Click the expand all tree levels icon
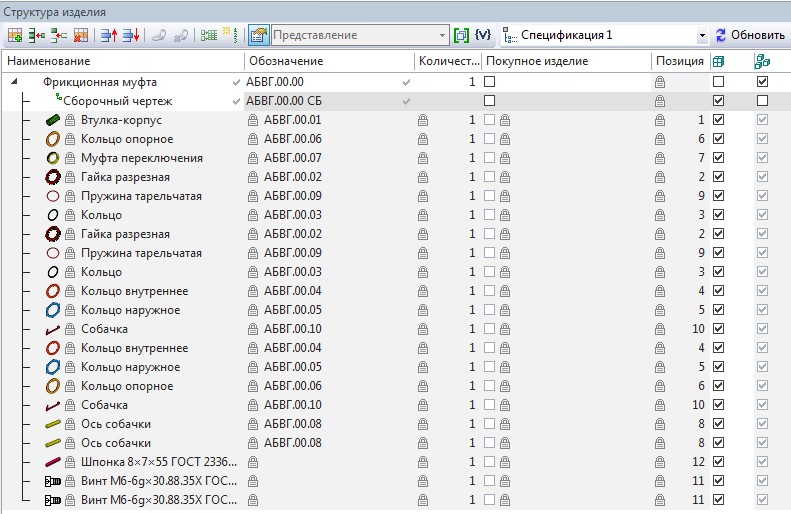 coord(208,35)
